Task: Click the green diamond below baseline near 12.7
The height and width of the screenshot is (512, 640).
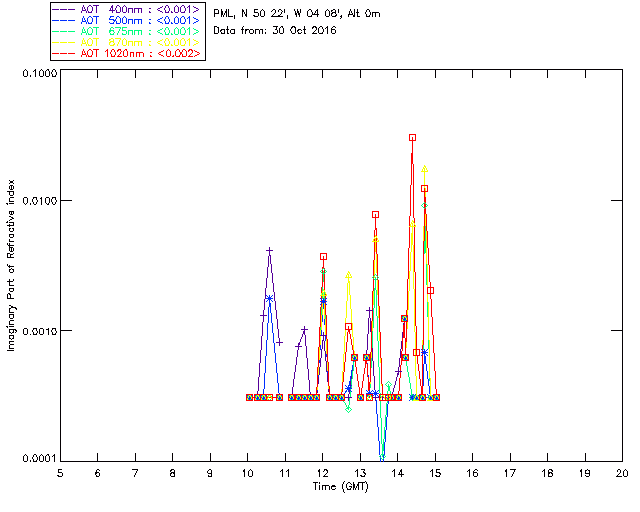Action: click(349, 409)
